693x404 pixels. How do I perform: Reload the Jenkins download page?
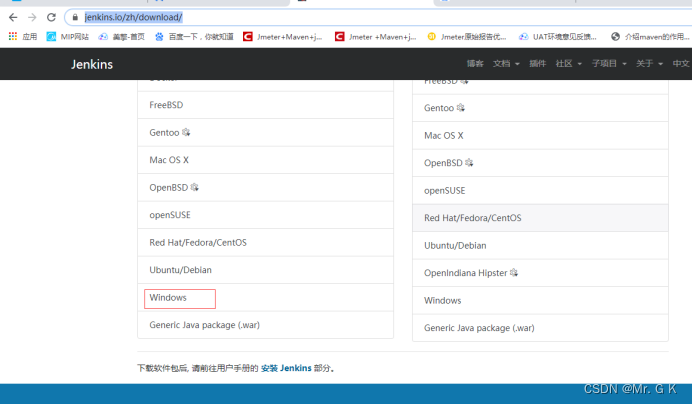coord(51,17)
